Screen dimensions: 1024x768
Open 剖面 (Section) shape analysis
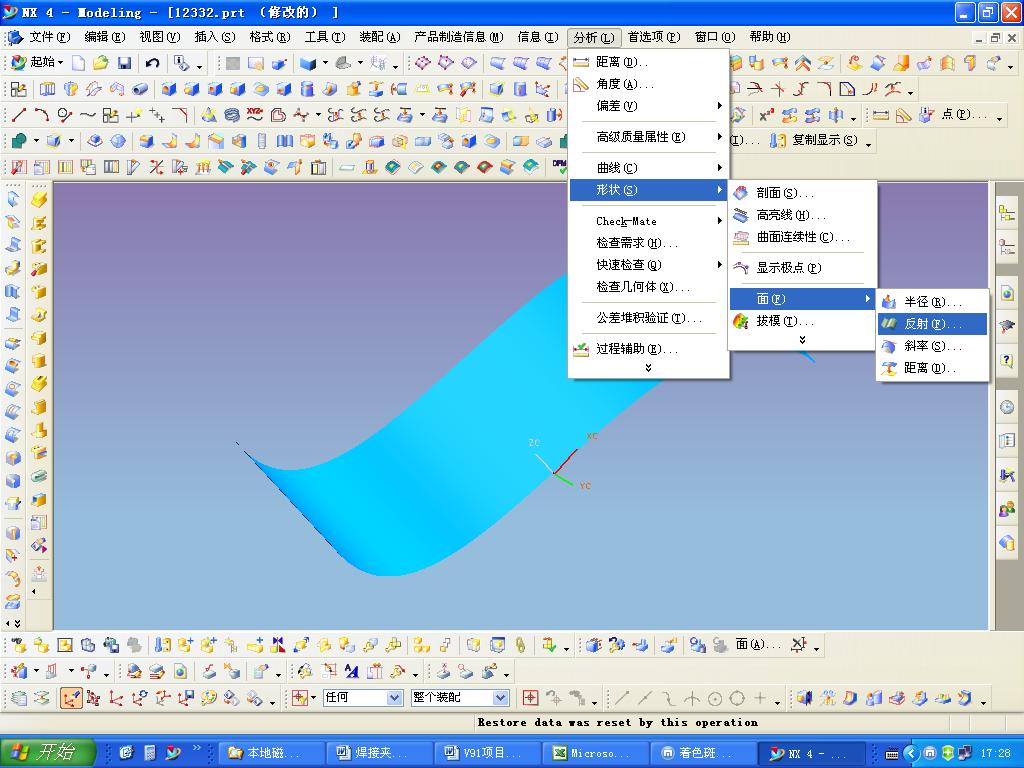coord(802,193)
